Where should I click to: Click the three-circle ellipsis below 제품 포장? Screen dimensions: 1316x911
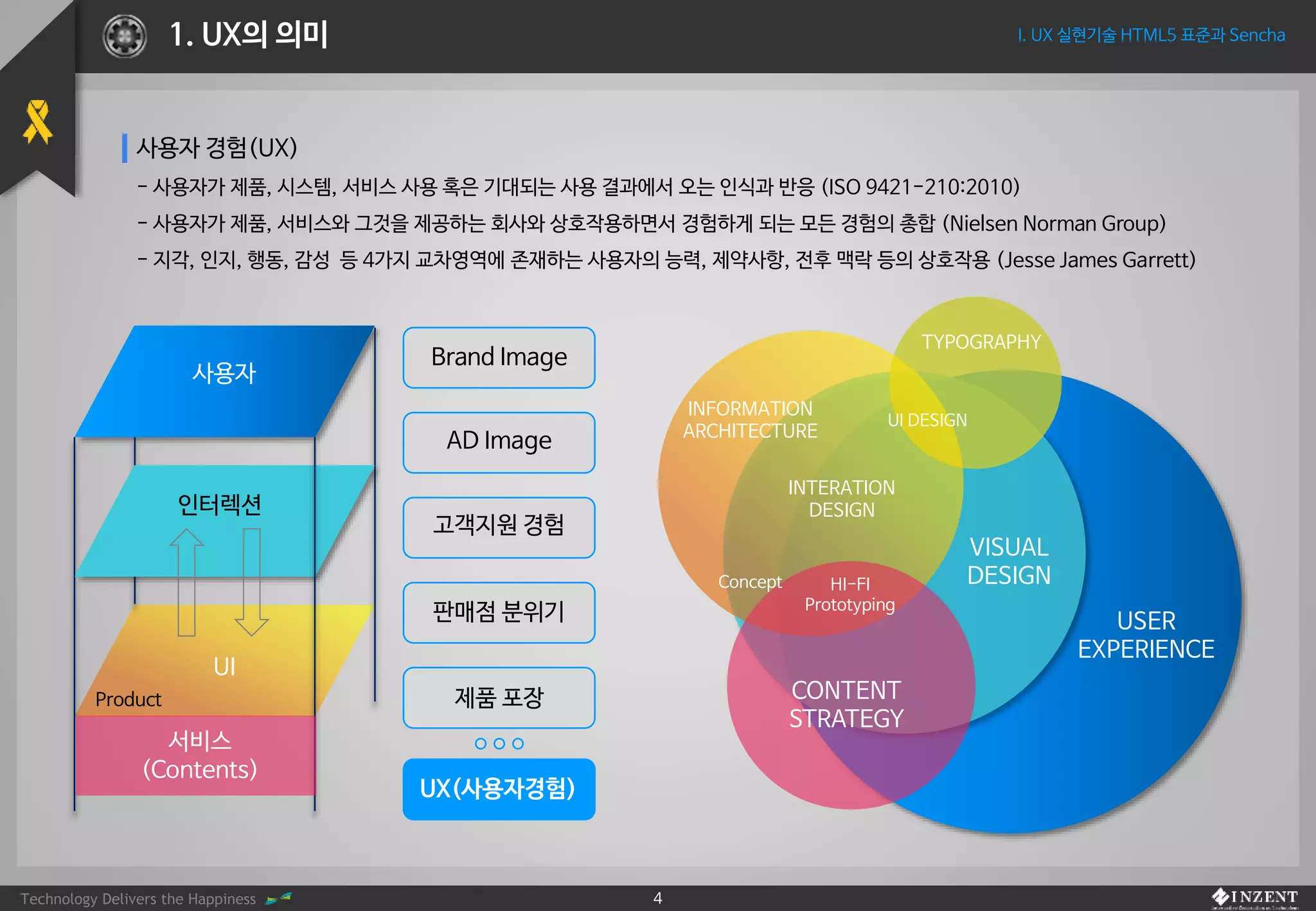click(499, 743)
